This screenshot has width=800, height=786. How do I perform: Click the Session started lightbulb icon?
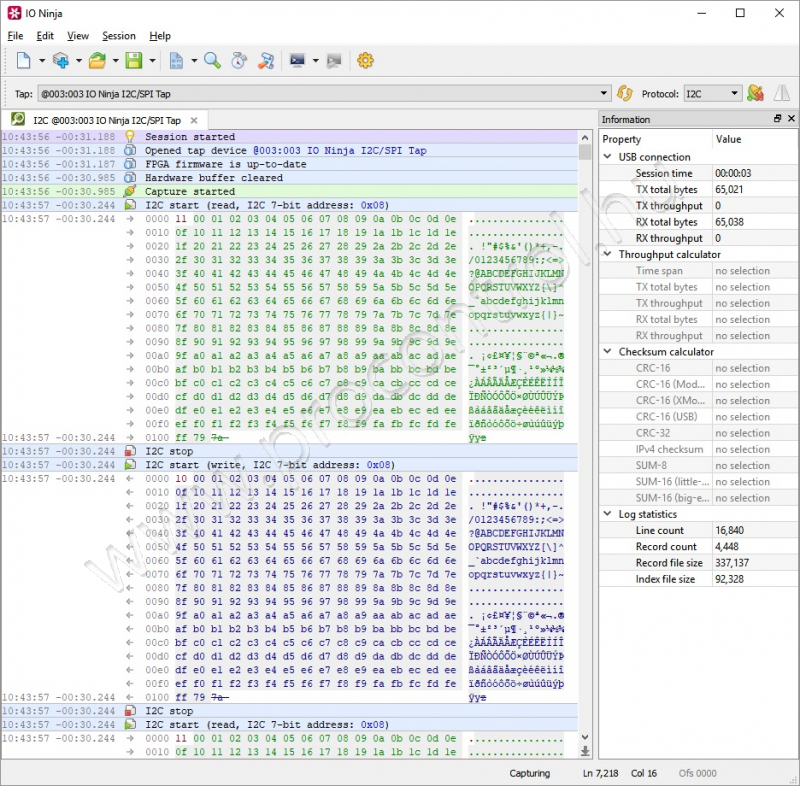point(130,136)
